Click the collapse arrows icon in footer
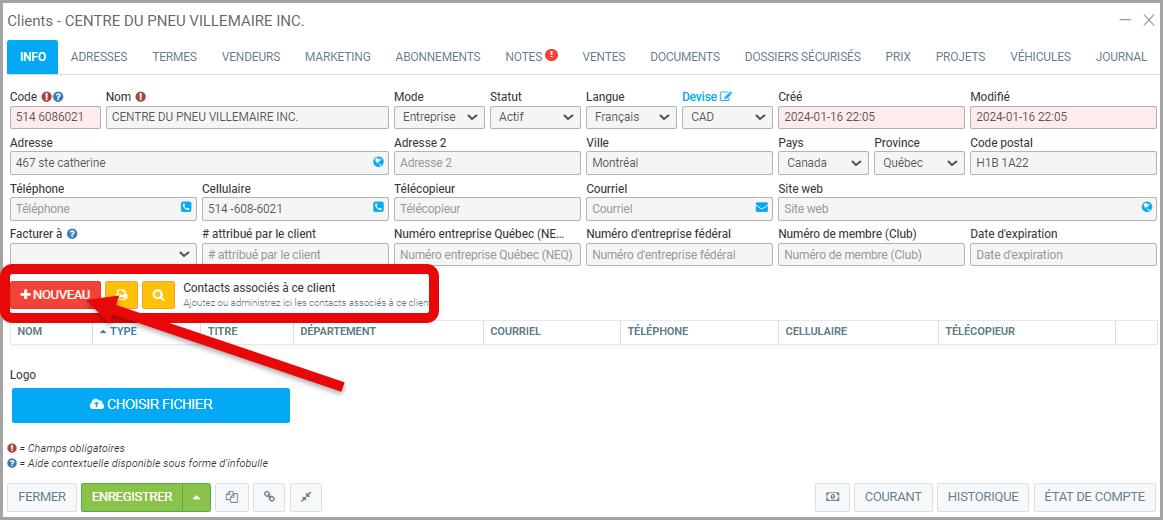The image size is (1163, 520). [304, 497]
